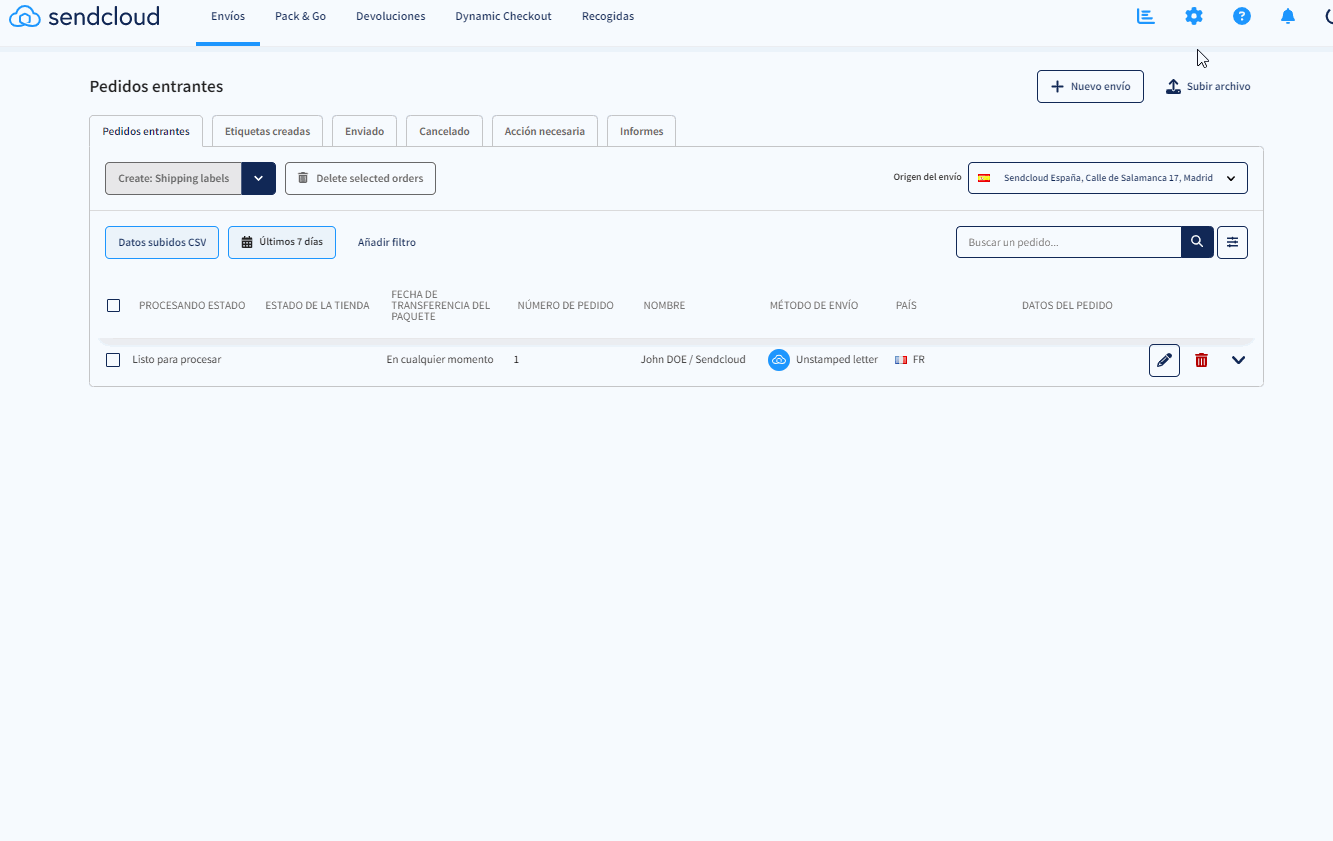Screen dimensions: 1333x841
Task: Open the settings gear icon
Action: point(1194,16)
